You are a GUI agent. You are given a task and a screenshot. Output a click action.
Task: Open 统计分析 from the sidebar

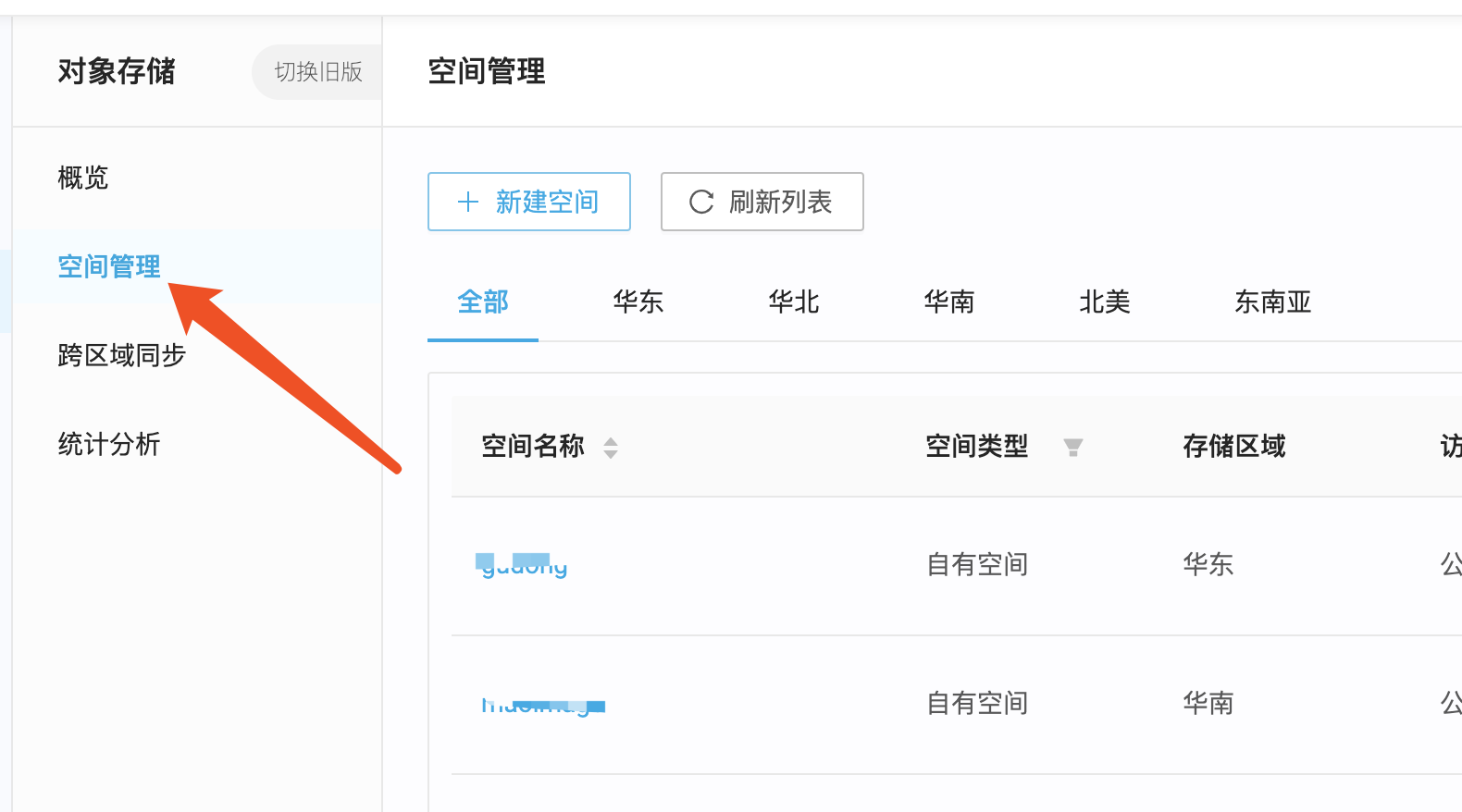pos(109,444)
